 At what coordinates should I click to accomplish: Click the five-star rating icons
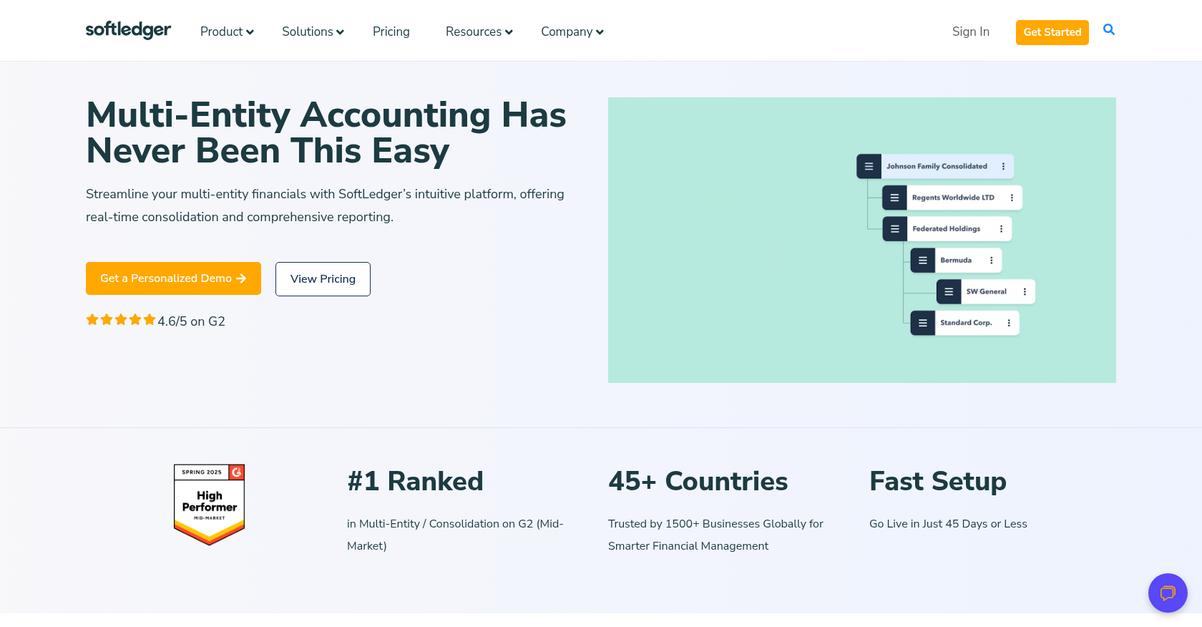(121, 320)
